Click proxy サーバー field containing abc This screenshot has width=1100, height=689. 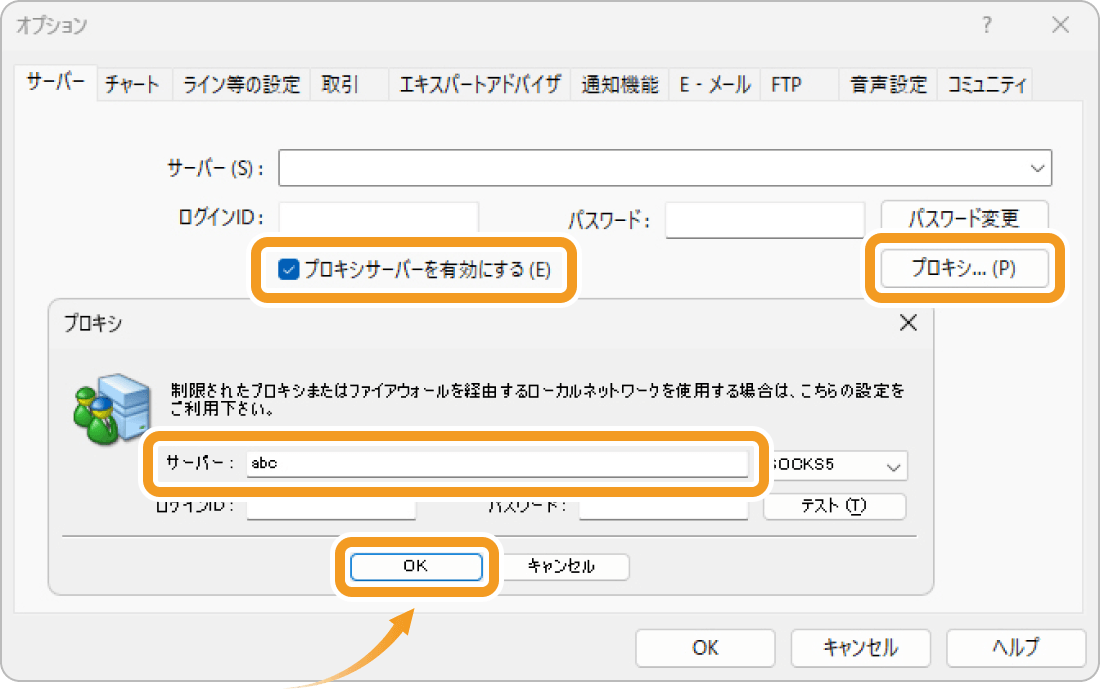pos(497,463)
